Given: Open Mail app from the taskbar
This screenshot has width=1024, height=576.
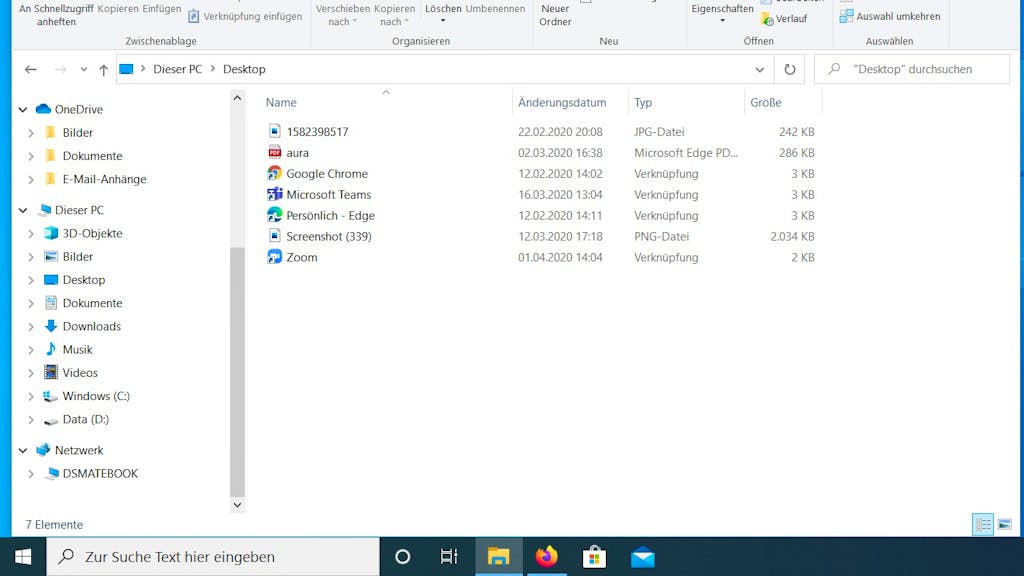Looking at the screenshot, I should (643, 556).
